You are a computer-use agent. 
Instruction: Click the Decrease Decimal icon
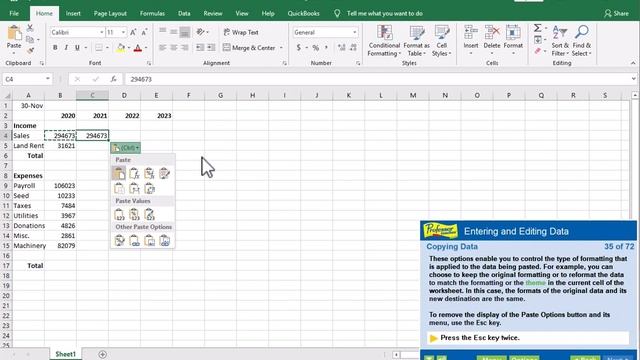click(x=353, y=48)
